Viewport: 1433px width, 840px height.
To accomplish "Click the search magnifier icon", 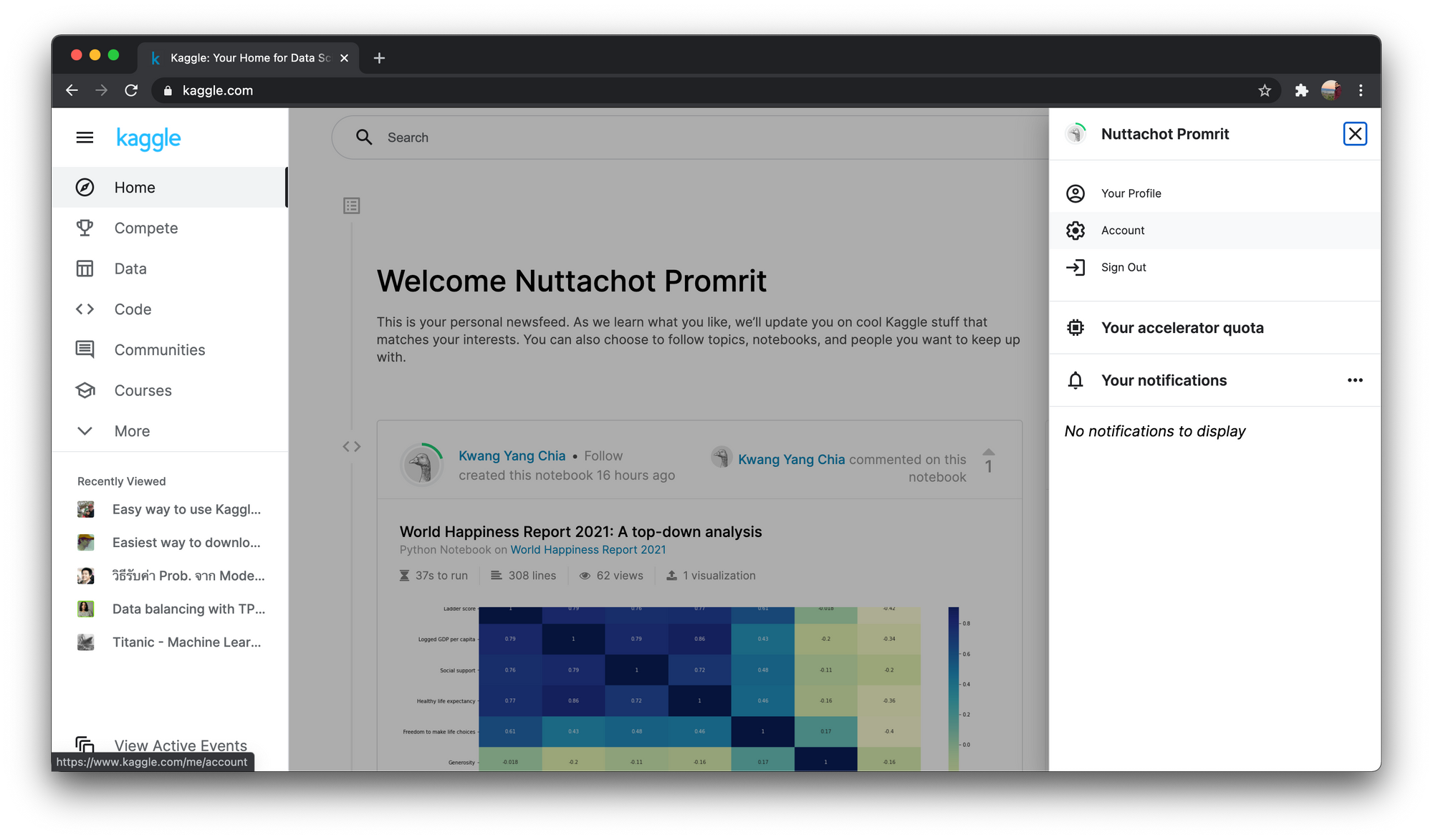I will (x=364, y=137).
